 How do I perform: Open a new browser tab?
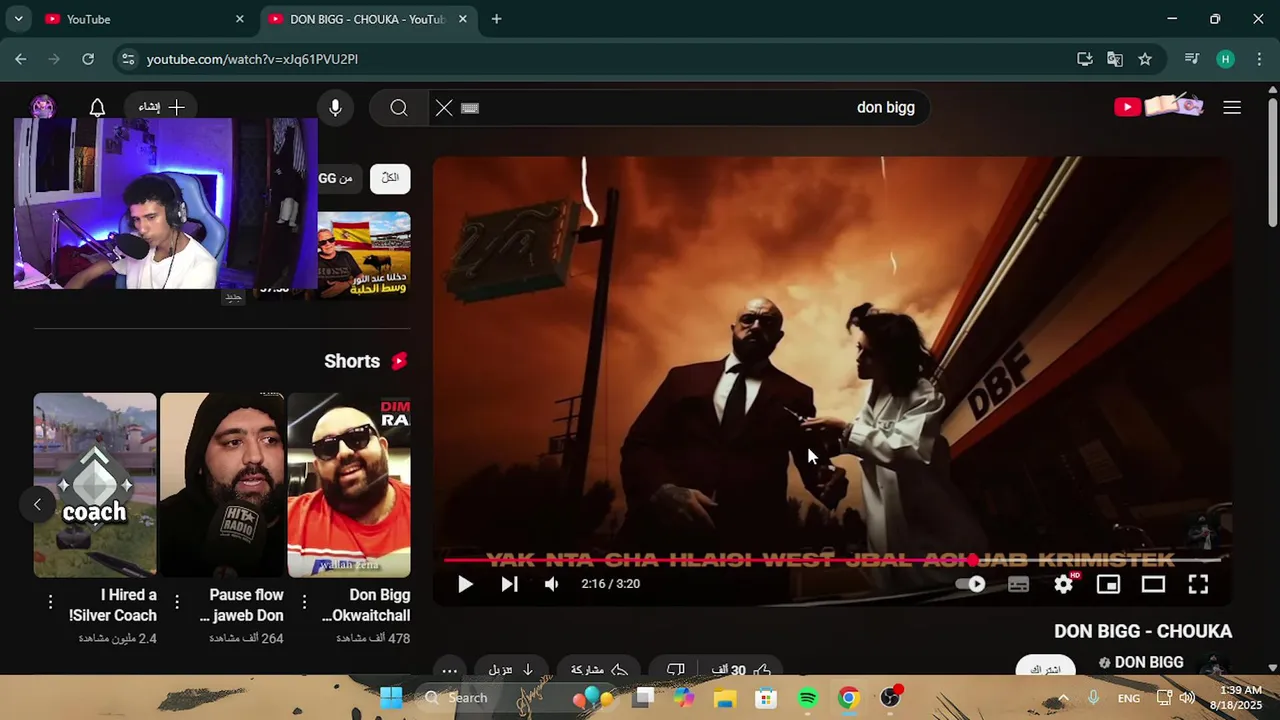coord(496,19)
